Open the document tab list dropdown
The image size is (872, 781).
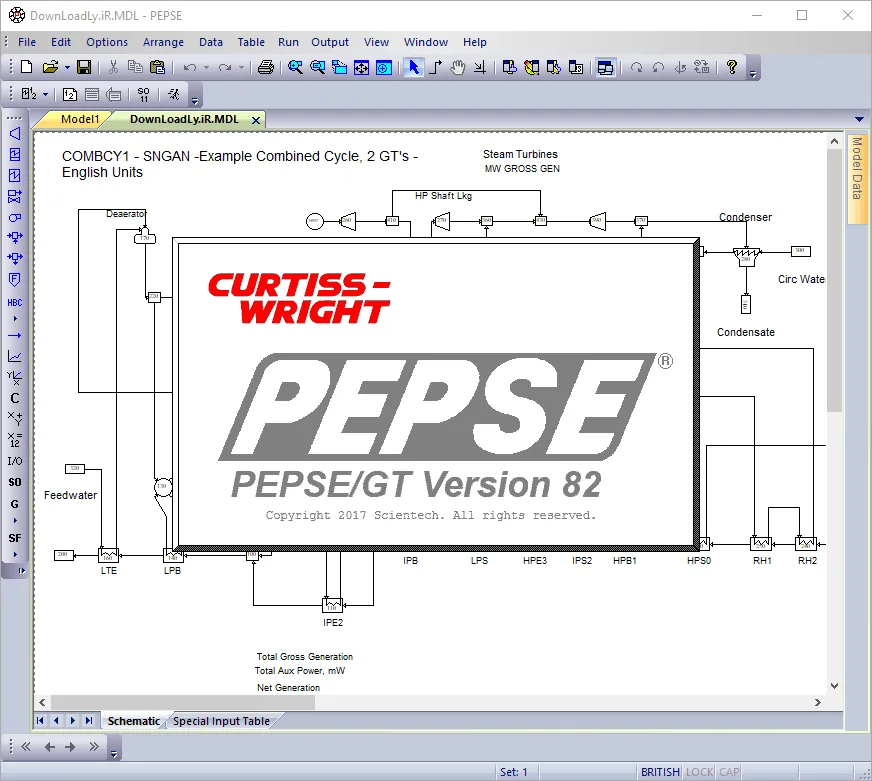(859, 119)
